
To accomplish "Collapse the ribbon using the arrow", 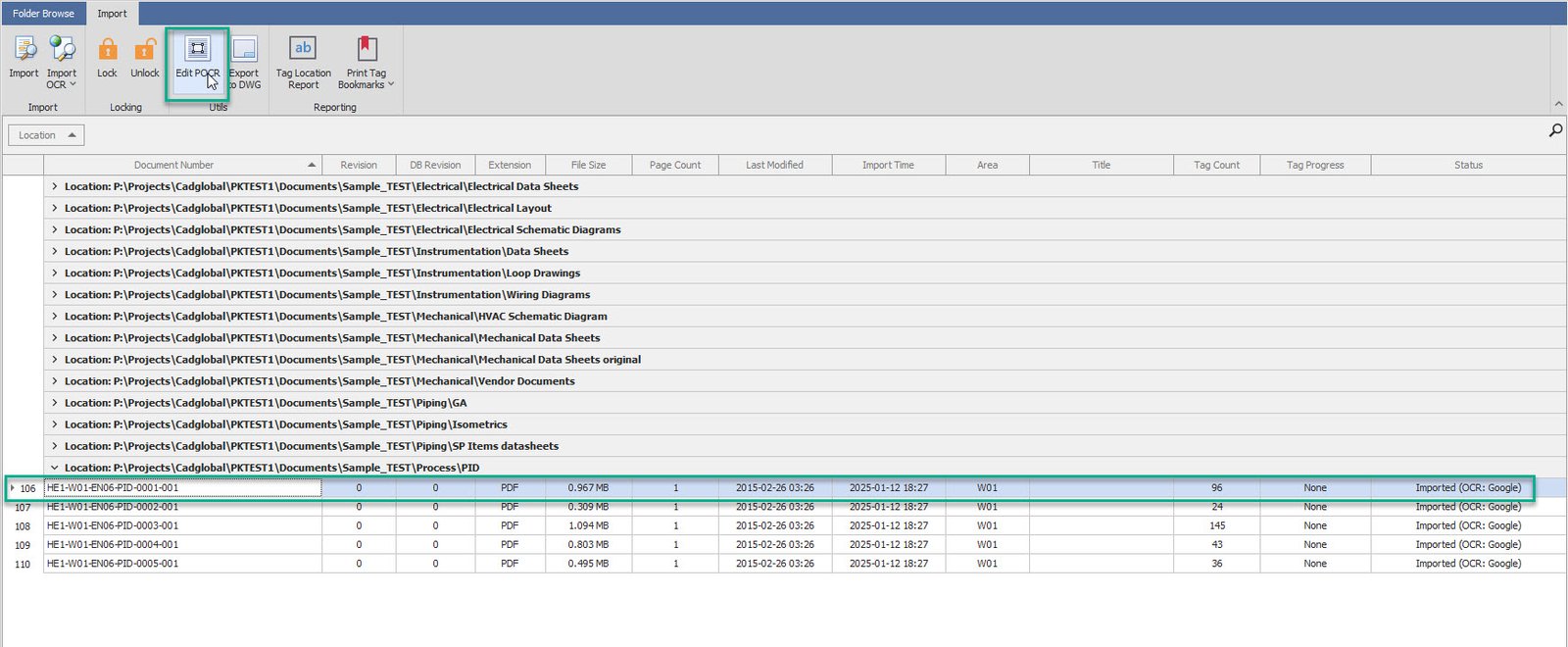I will (1557, 104).
